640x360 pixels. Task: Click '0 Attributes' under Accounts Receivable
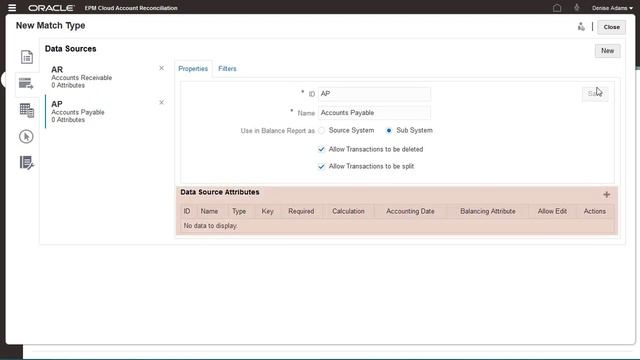(68, 85)
